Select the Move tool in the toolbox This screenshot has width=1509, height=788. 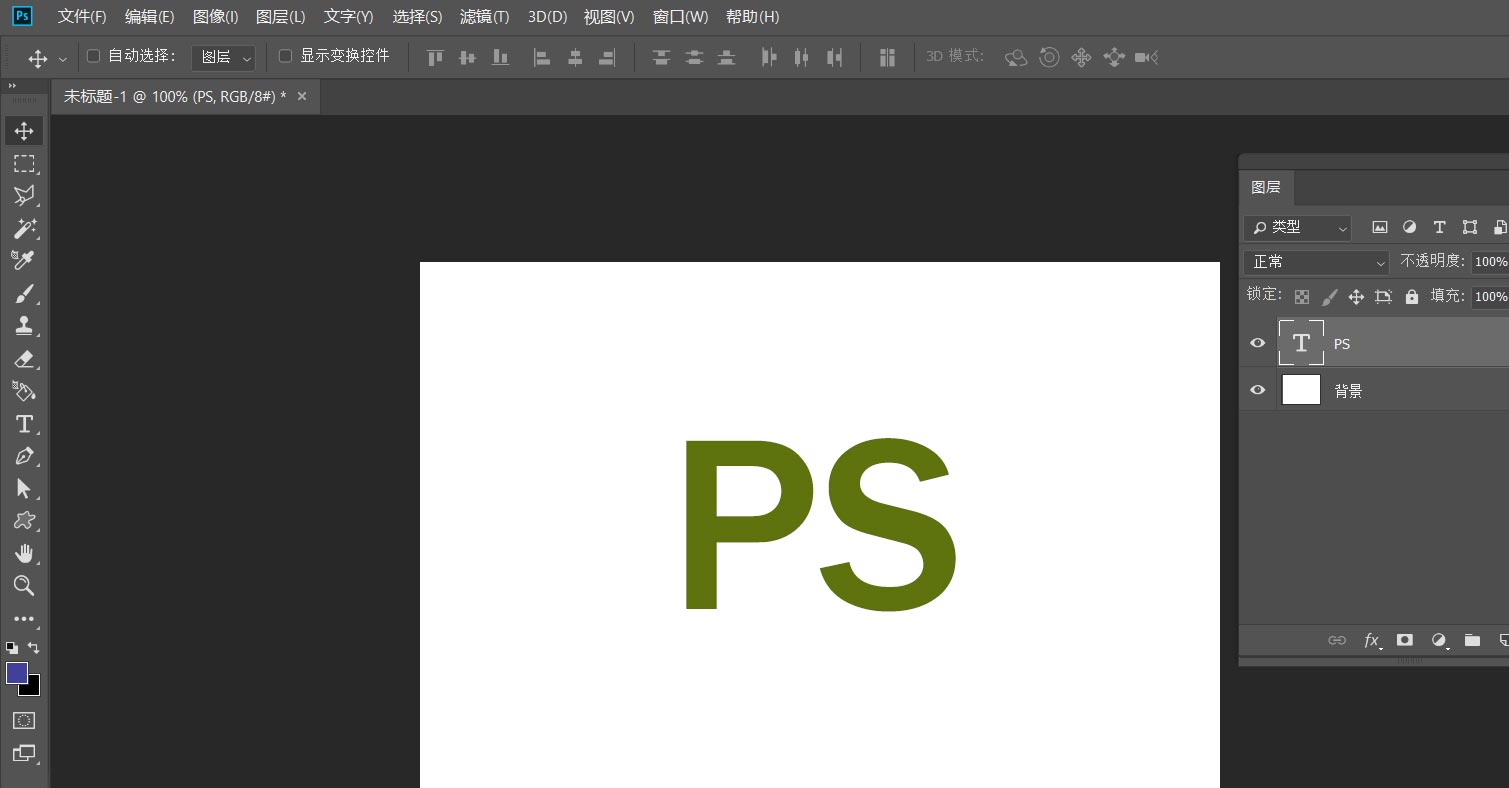(x=24, y=131)
